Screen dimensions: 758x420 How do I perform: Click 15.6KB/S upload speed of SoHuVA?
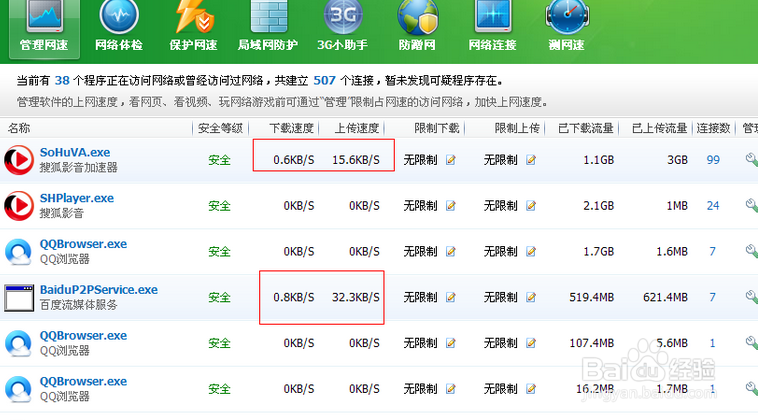click(x=356, y=159)
